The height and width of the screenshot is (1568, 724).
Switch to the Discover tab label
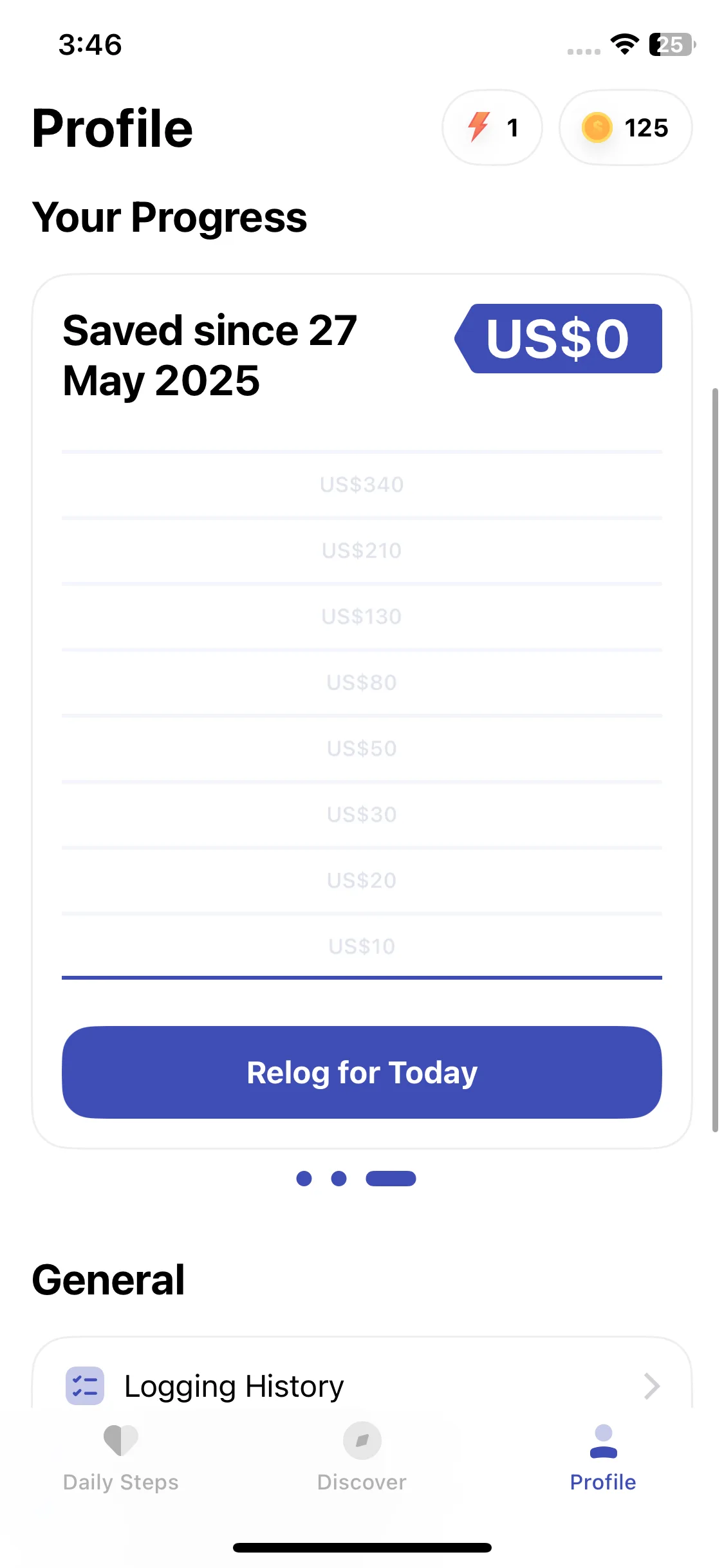[362, 1482]
